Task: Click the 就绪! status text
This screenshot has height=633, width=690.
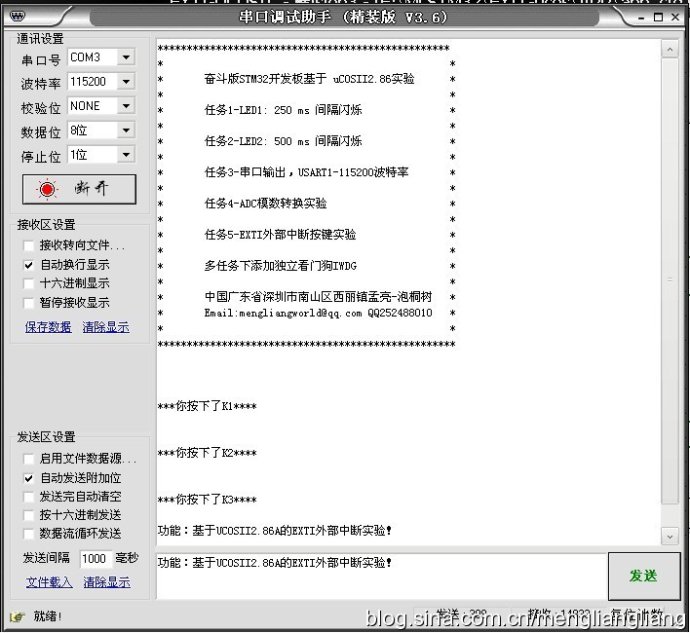Action: tap(48, 617)
